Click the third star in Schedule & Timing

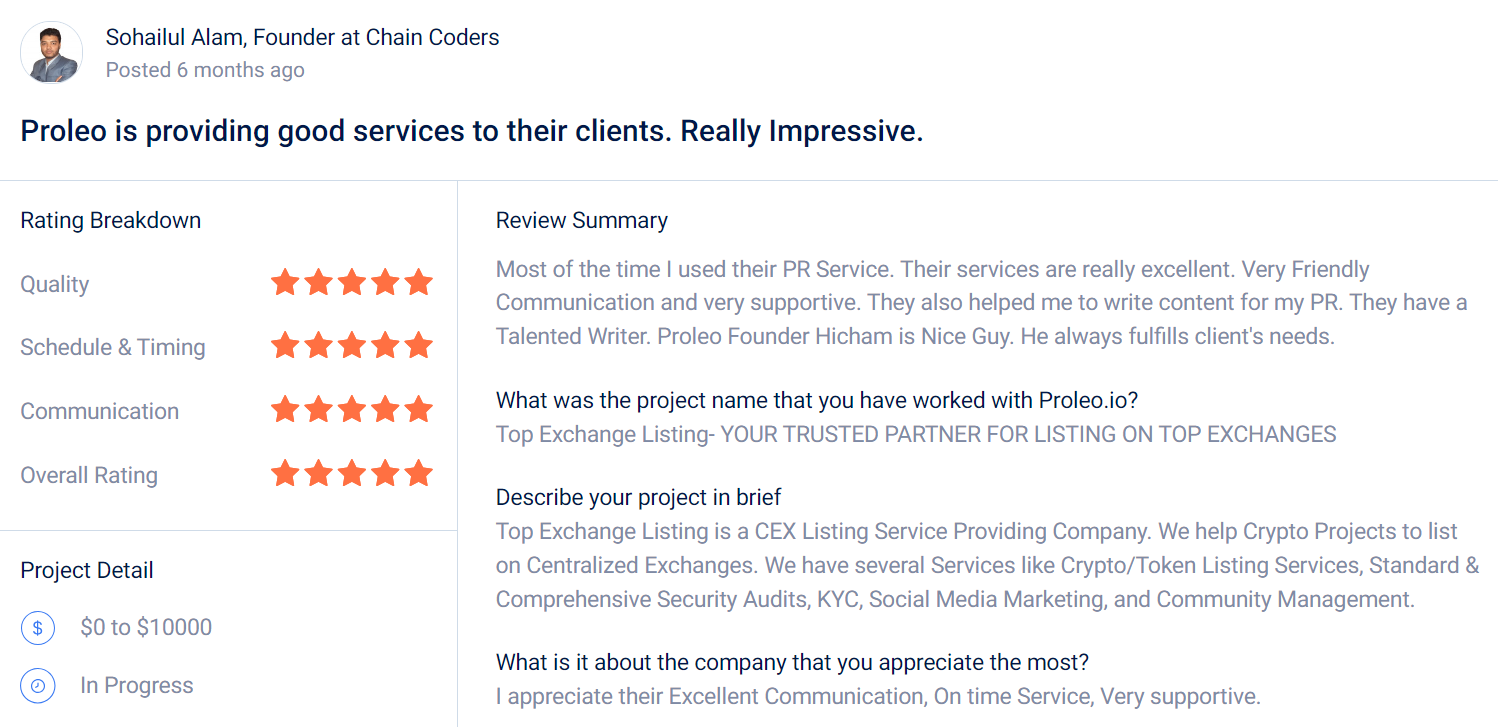tap(352, 347)
